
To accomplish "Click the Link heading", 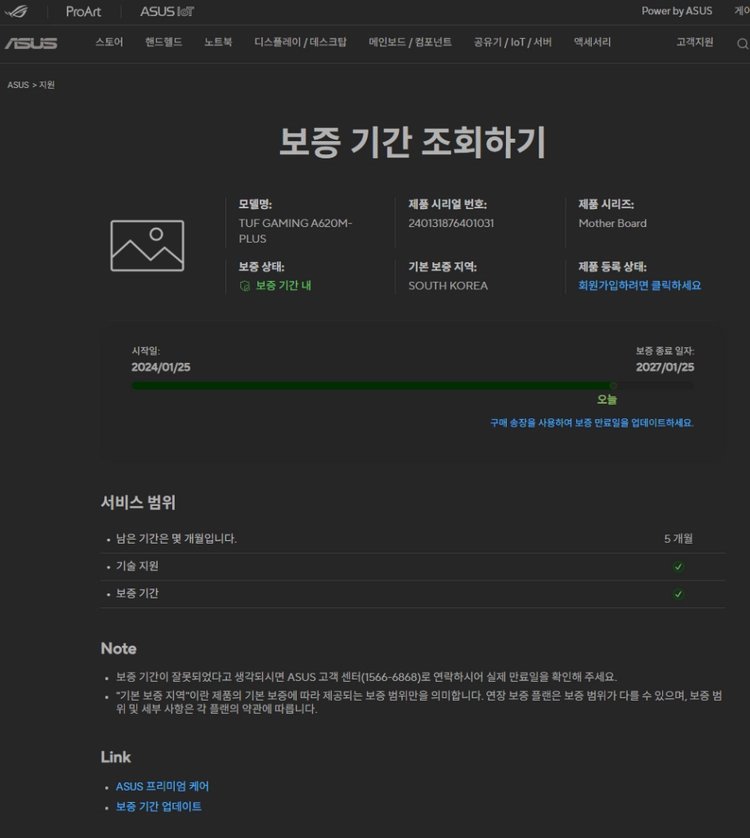I will (x=115, y=757).
